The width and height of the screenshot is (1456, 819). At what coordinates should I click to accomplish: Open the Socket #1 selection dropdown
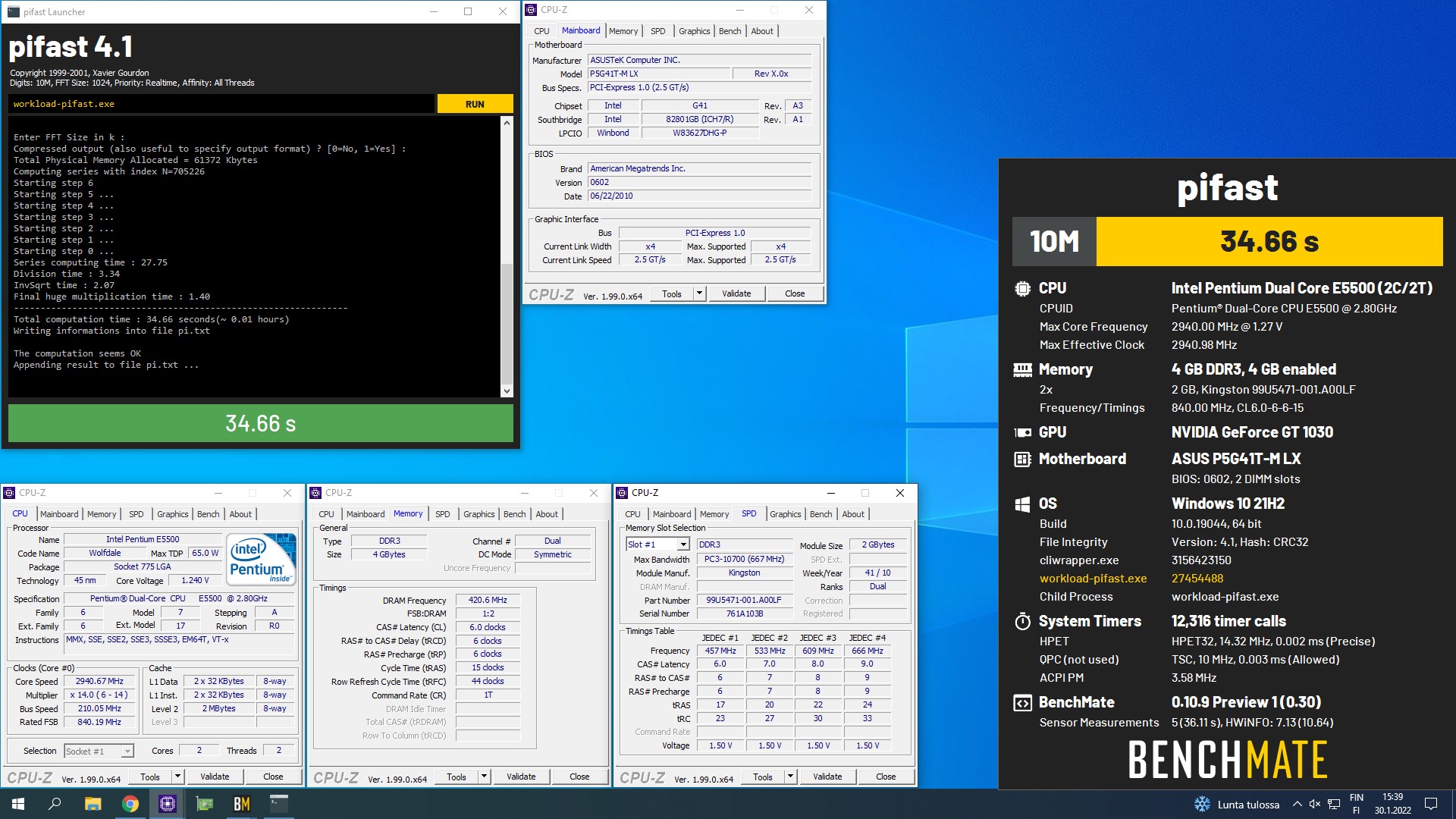[x=99, y=751]
